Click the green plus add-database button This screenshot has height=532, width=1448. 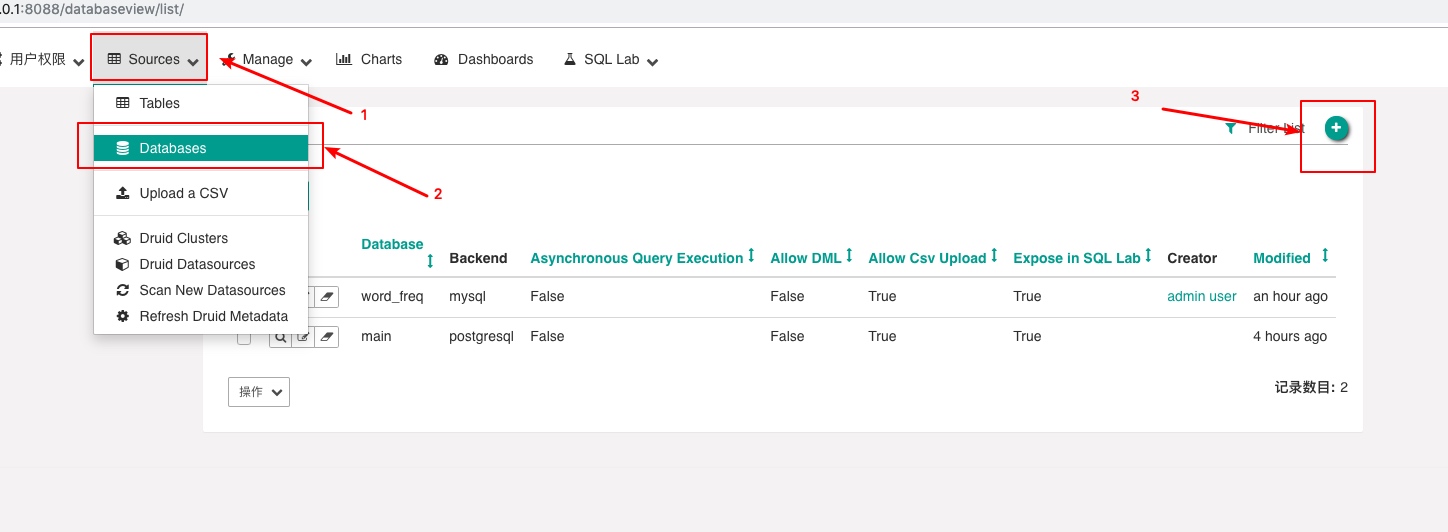coord(1336,128)
